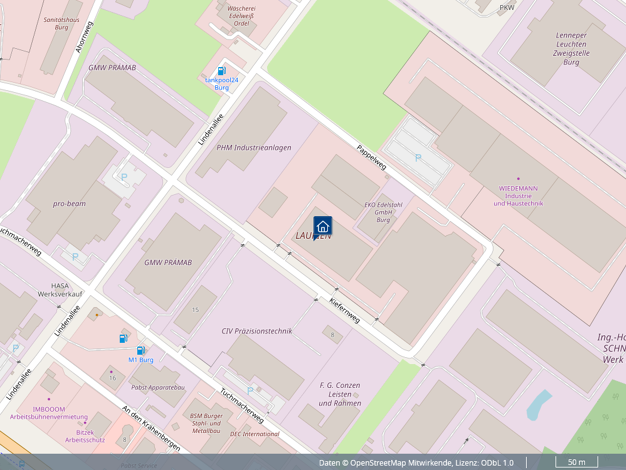Click the parking symbol beside pro-beam

pyautogui.click(x=124, y=177)
